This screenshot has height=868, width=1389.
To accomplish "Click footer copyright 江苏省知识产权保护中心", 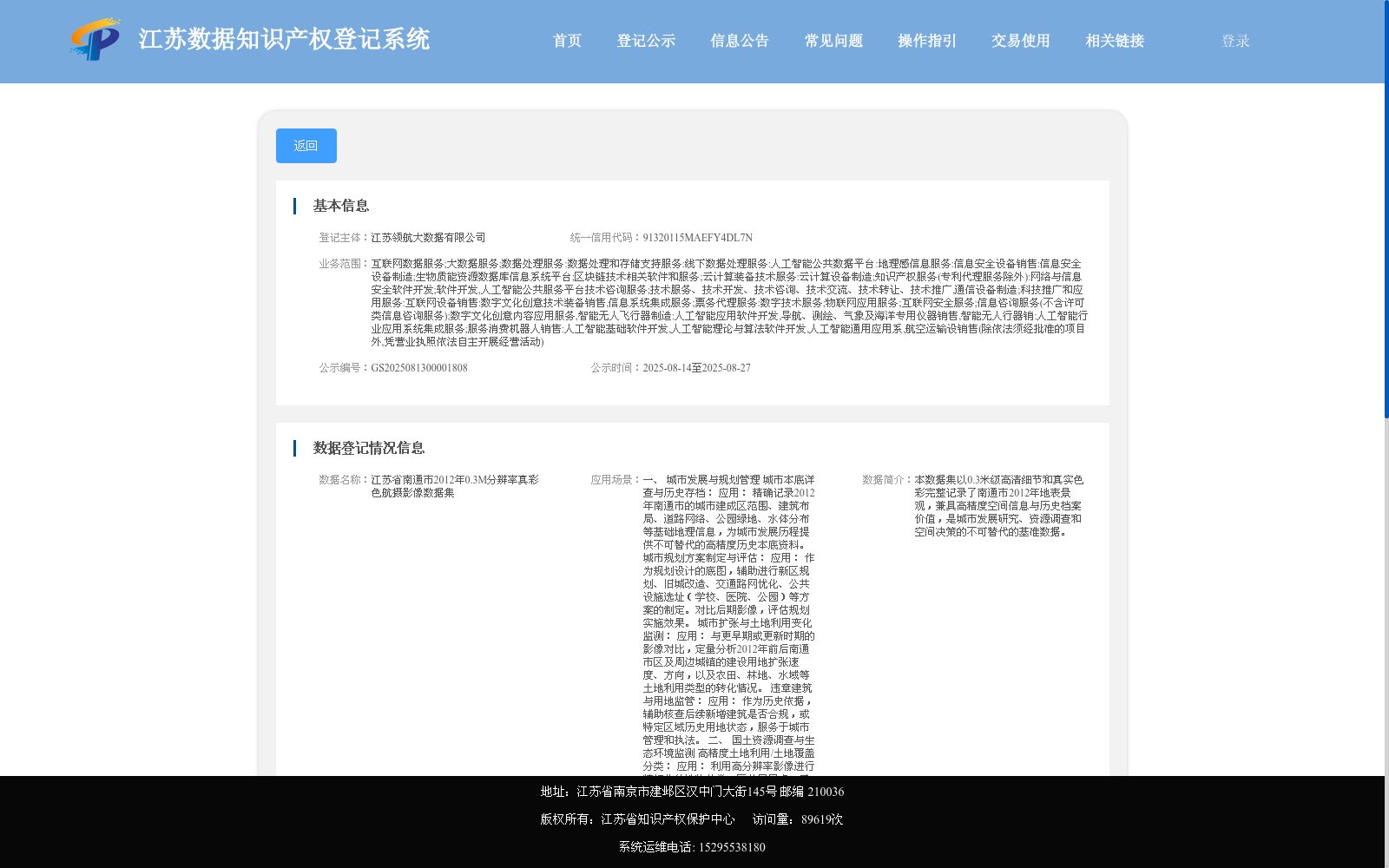I will point(668,819).
